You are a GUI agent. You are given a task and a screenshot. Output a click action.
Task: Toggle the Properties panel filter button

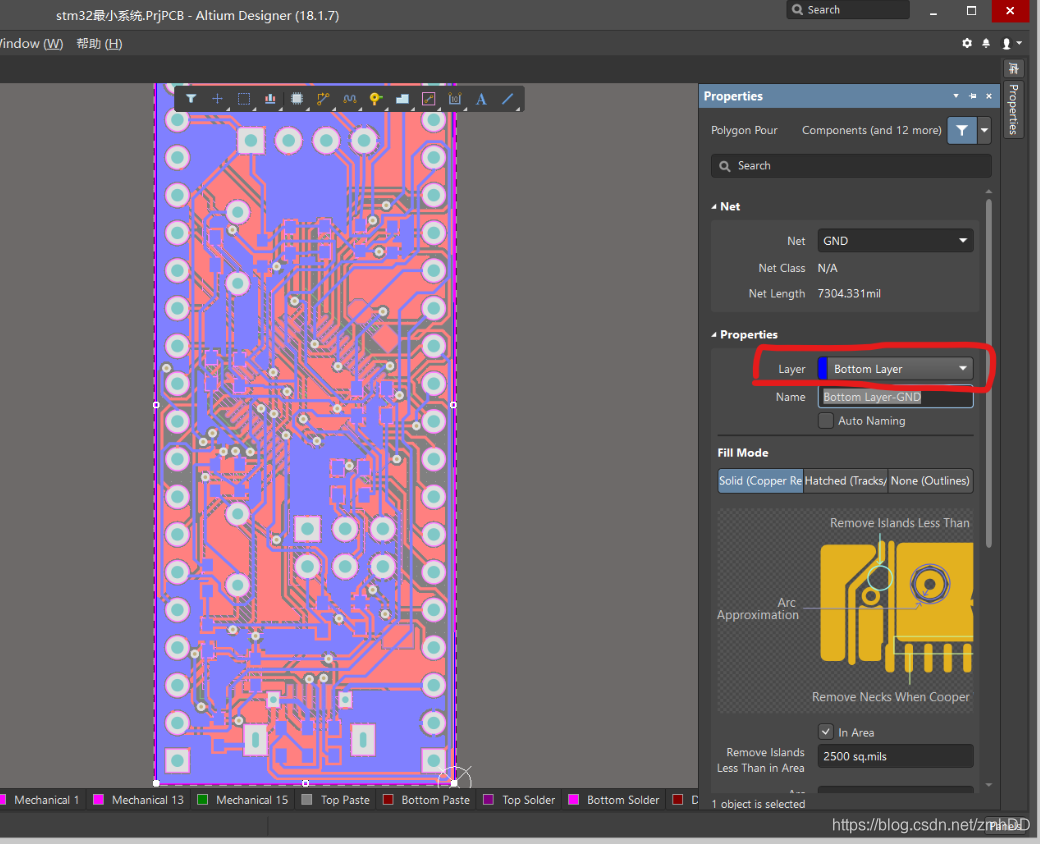tap(961, 130)
